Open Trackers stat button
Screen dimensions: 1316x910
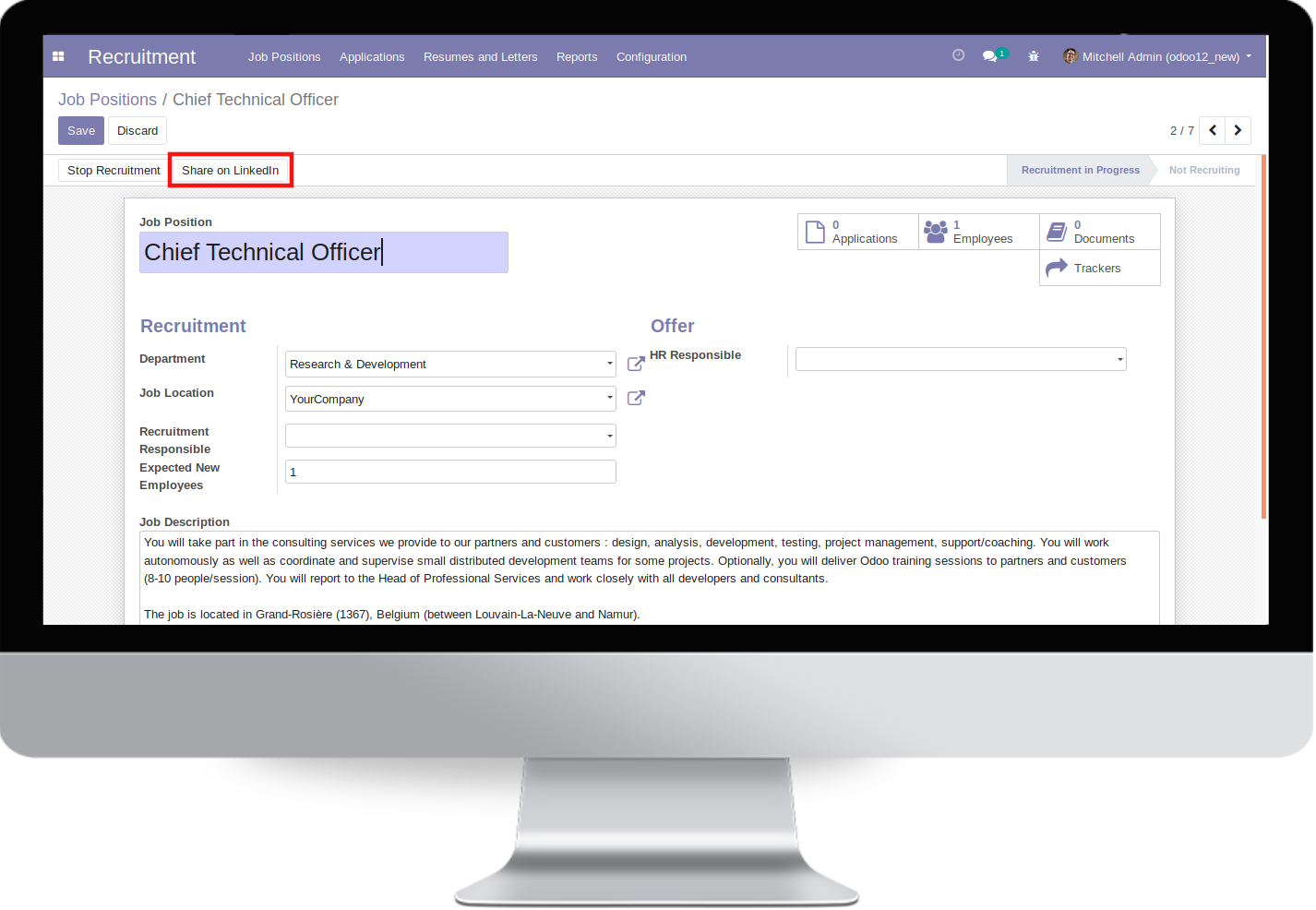tap(1100, 268)
